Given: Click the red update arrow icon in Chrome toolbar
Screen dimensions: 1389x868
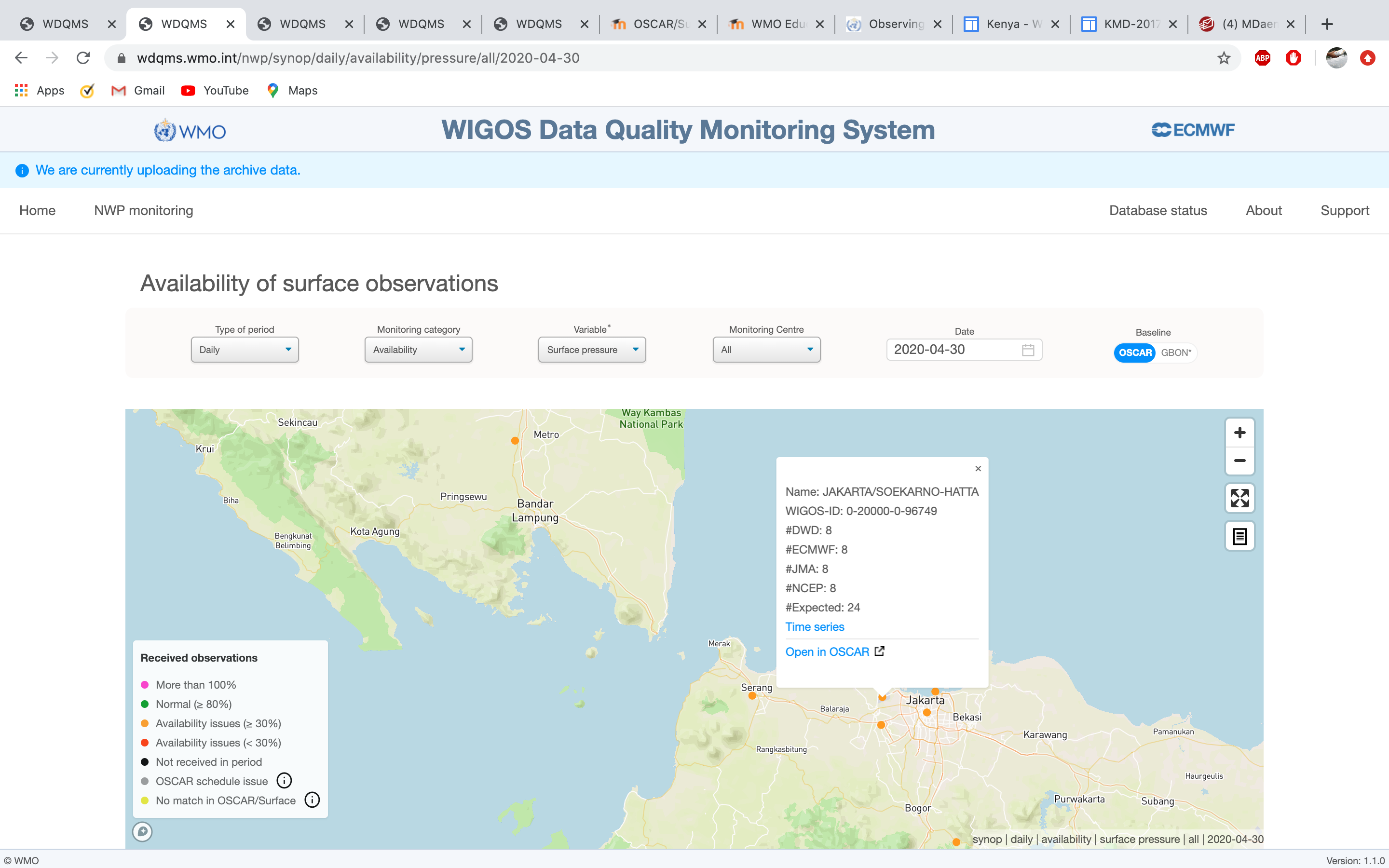Looking at the screenshot, I should click(x=1368, y=58).
